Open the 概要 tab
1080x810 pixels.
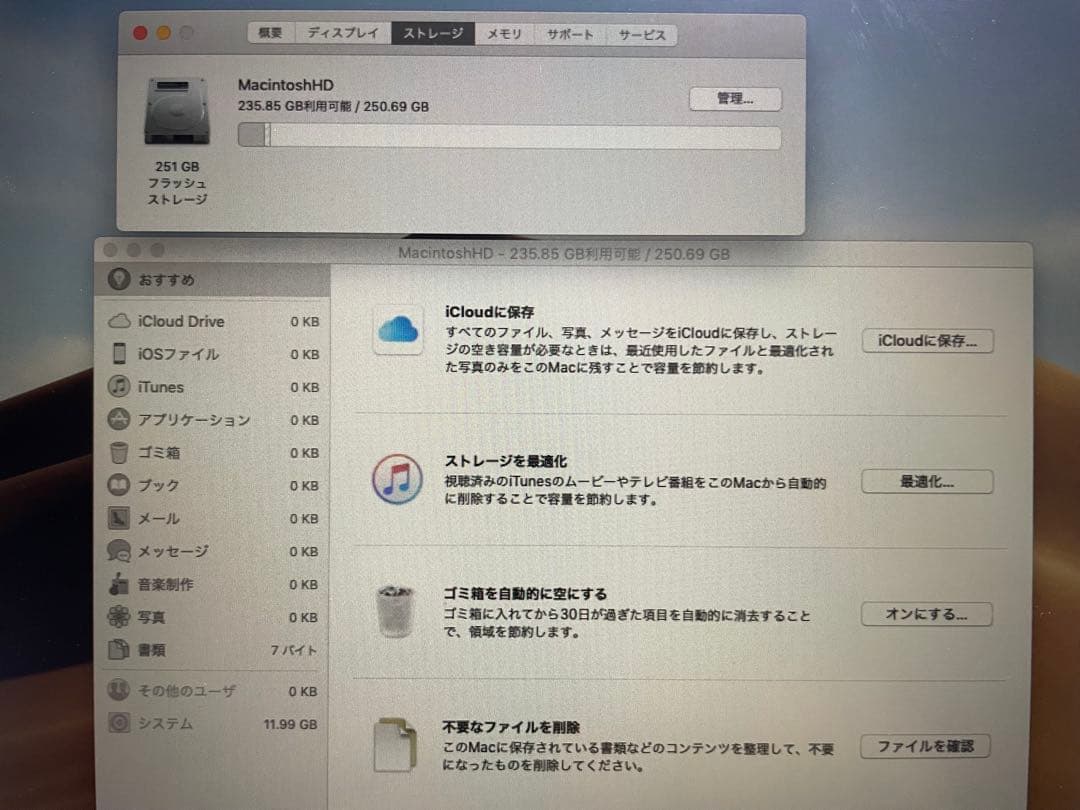click(x=268, y=32)
